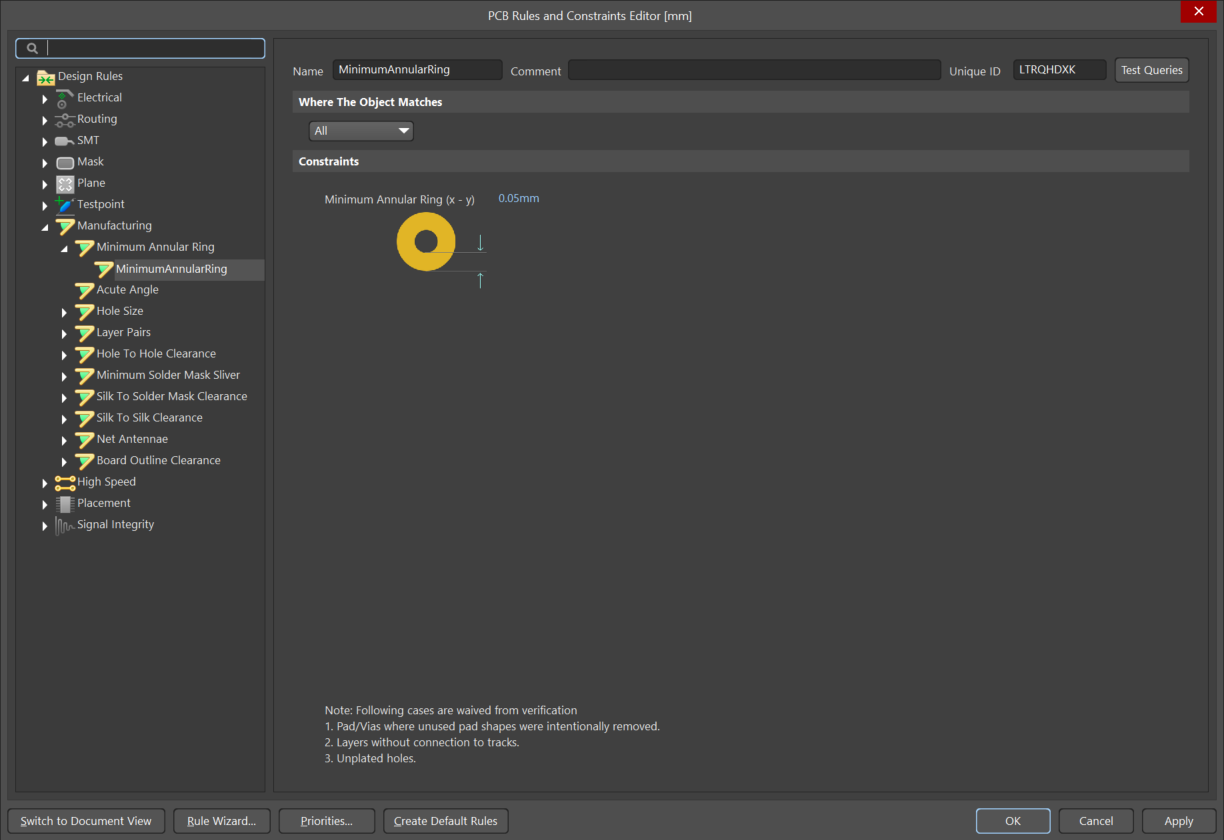Viewport: 1224px width, 840px height.
Task: Click the Test Queries button
Action: tap(1151, 70)
